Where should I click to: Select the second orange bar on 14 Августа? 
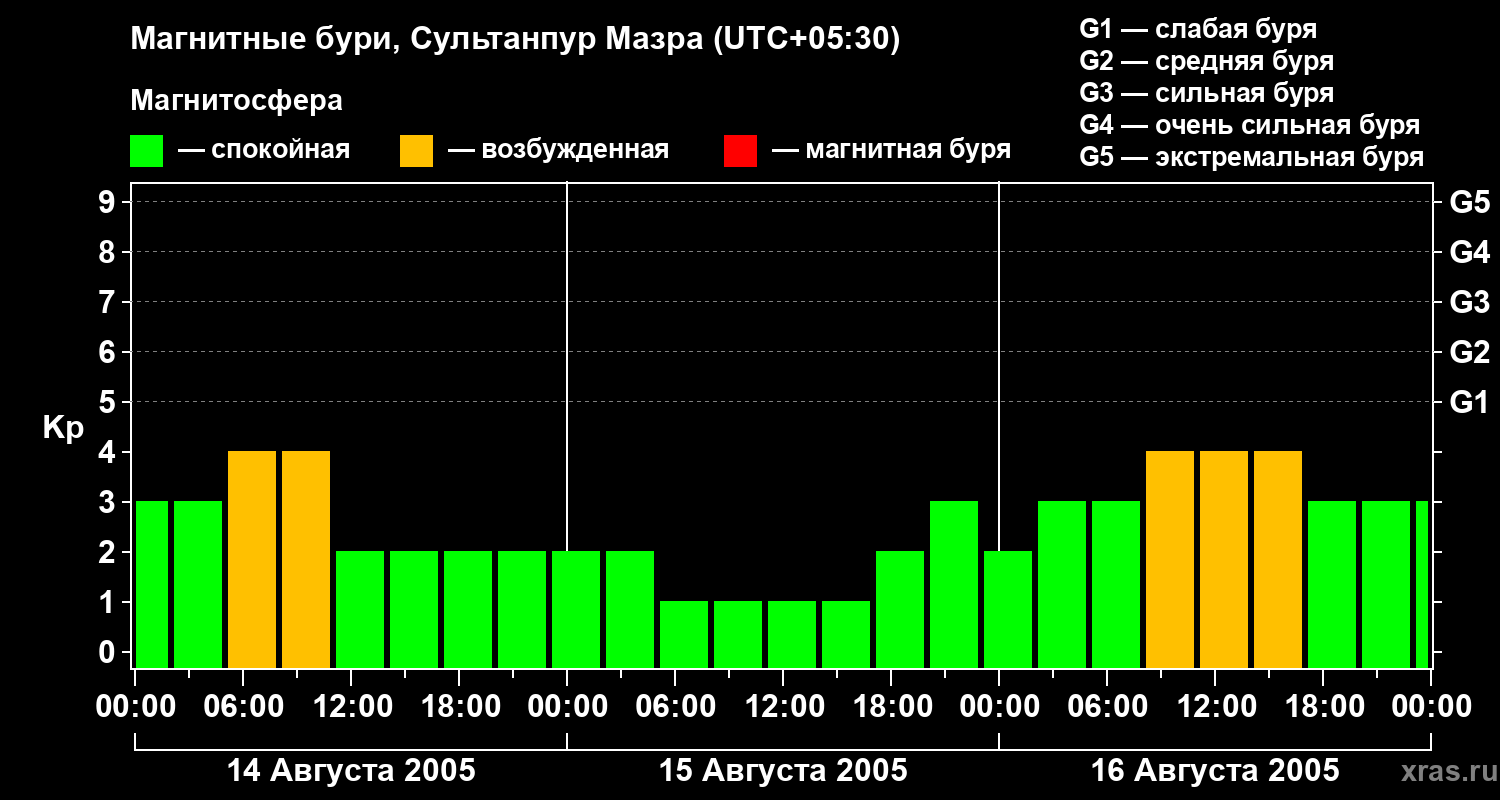tap(306, 560)
